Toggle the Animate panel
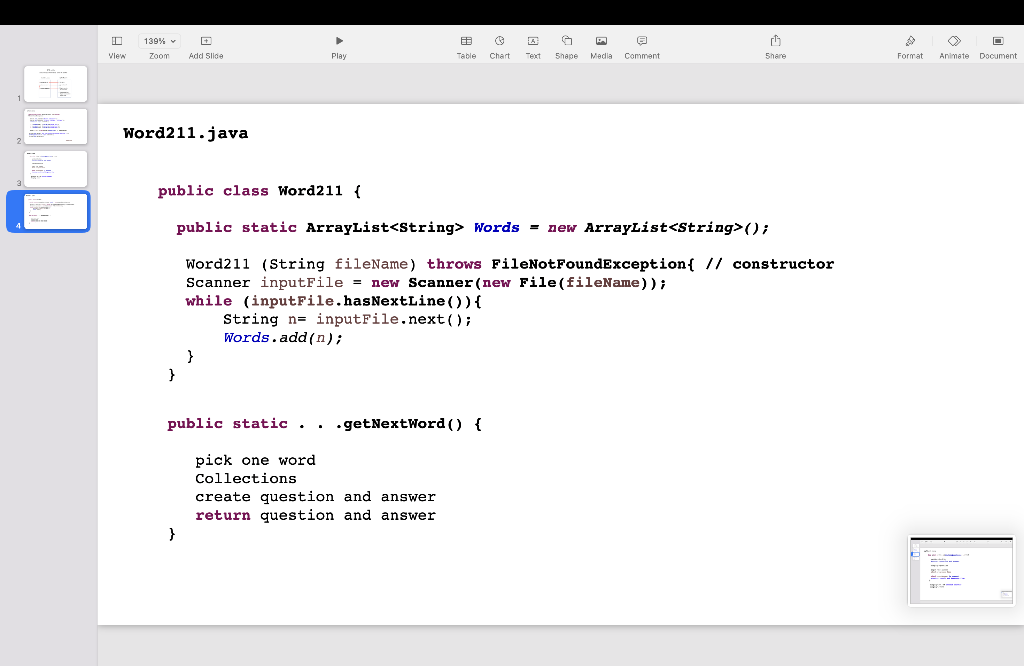The height and width of the screenshot is (666, 1024). click(x=953, y=40)
